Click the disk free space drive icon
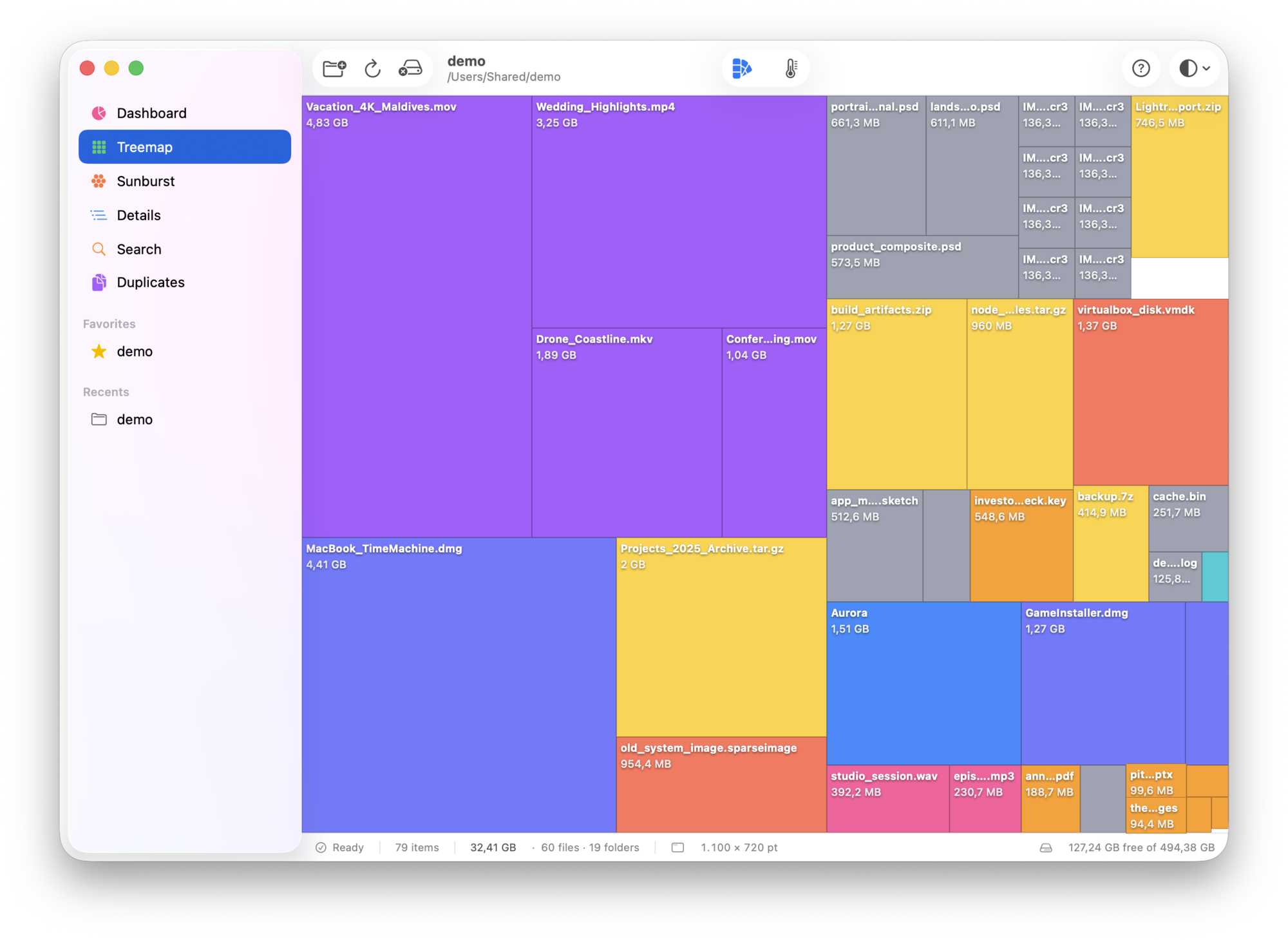1288x940 pixels. (x=1046, y=847)
